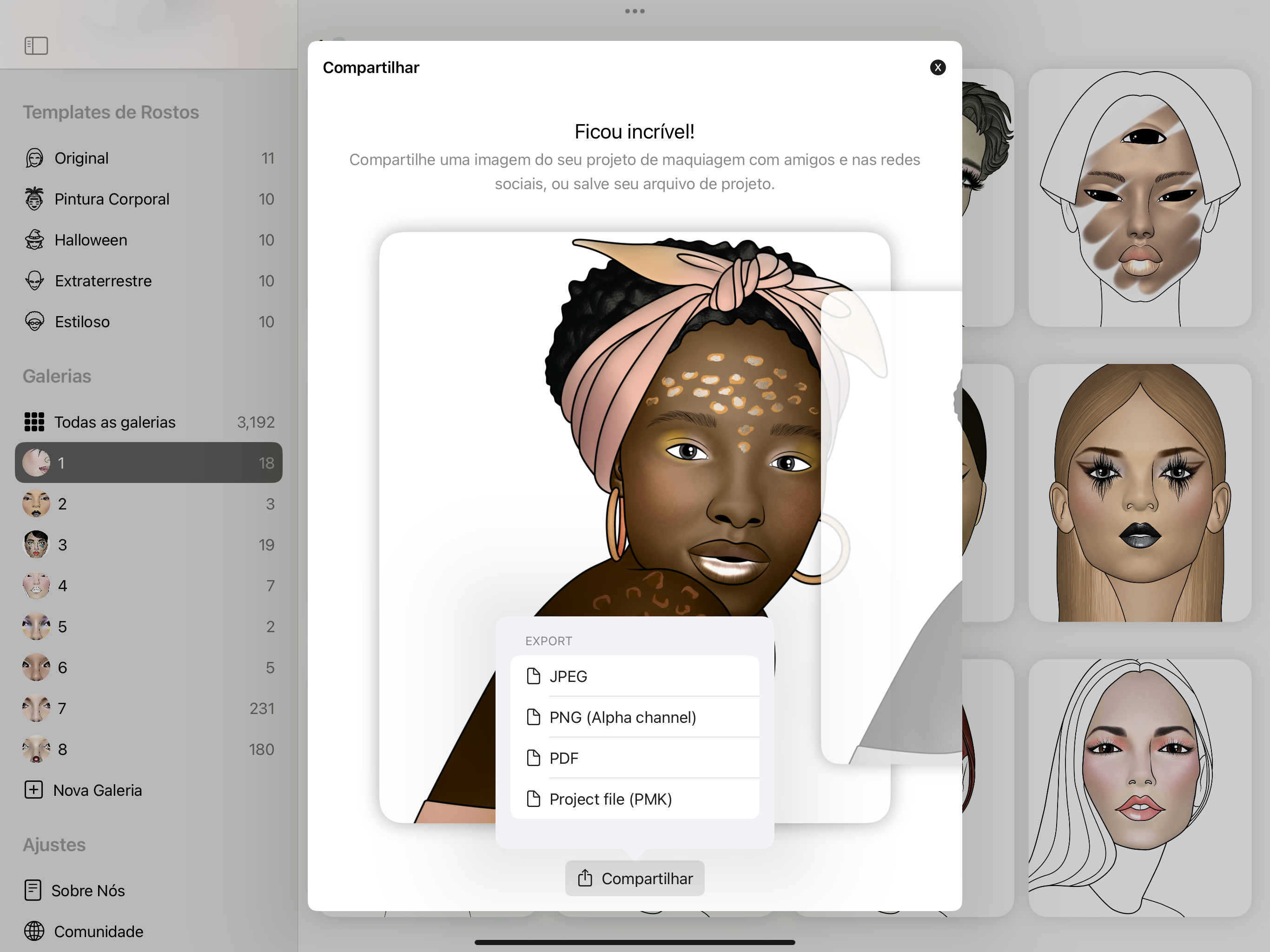Viewport: 1270px width, 952px height.
Task: Click the Original face icon
Action: pos(34,158)
